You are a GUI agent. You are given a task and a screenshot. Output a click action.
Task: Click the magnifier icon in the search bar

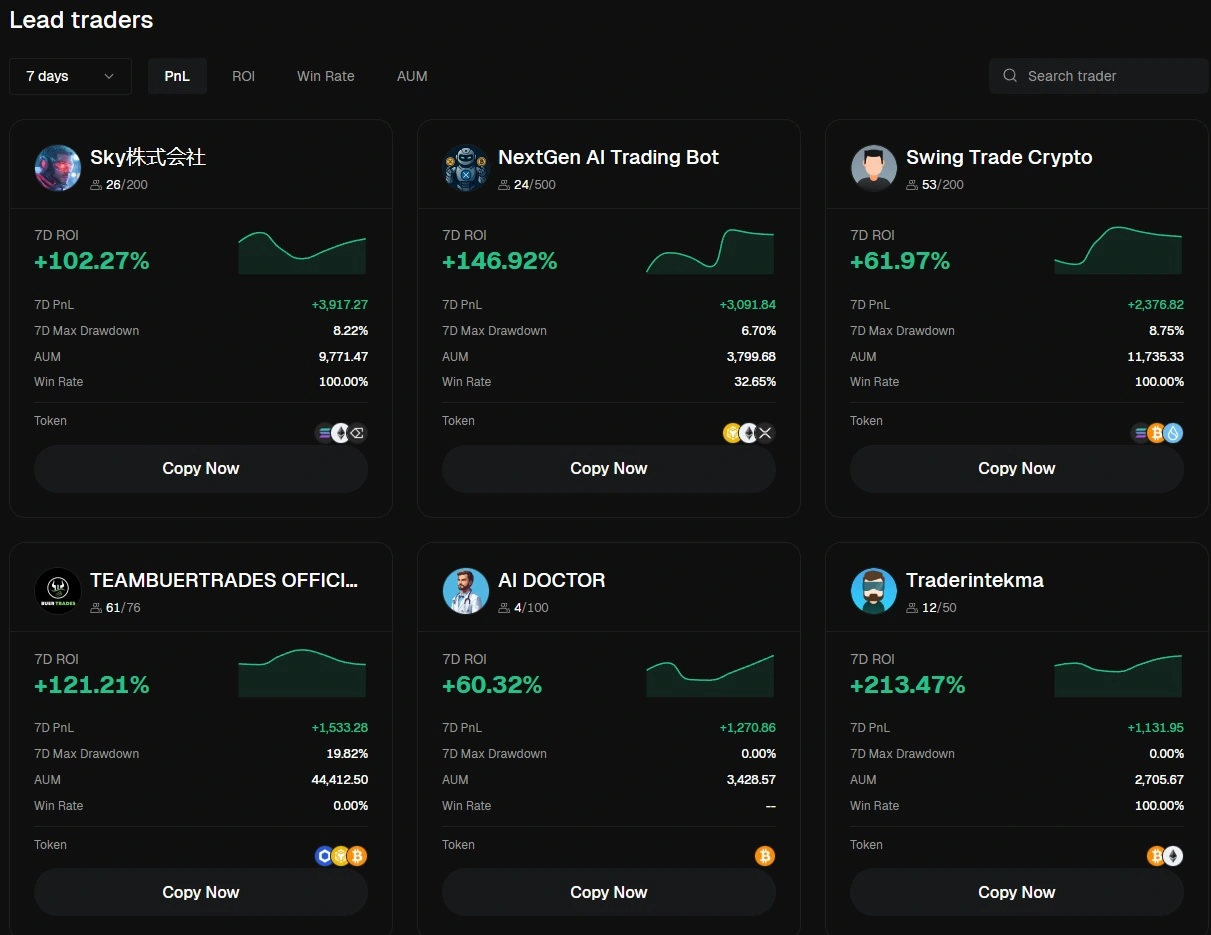[x=1009, y=75]
